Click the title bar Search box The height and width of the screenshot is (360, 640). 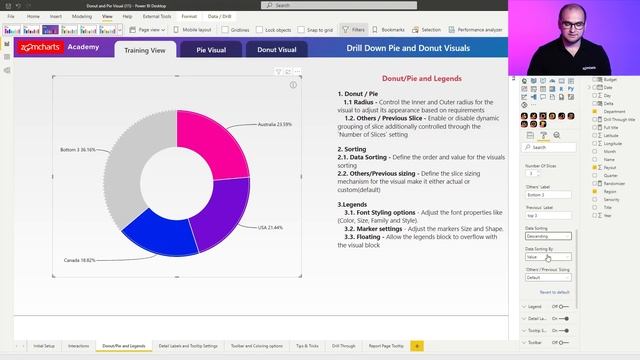[339, 5]
